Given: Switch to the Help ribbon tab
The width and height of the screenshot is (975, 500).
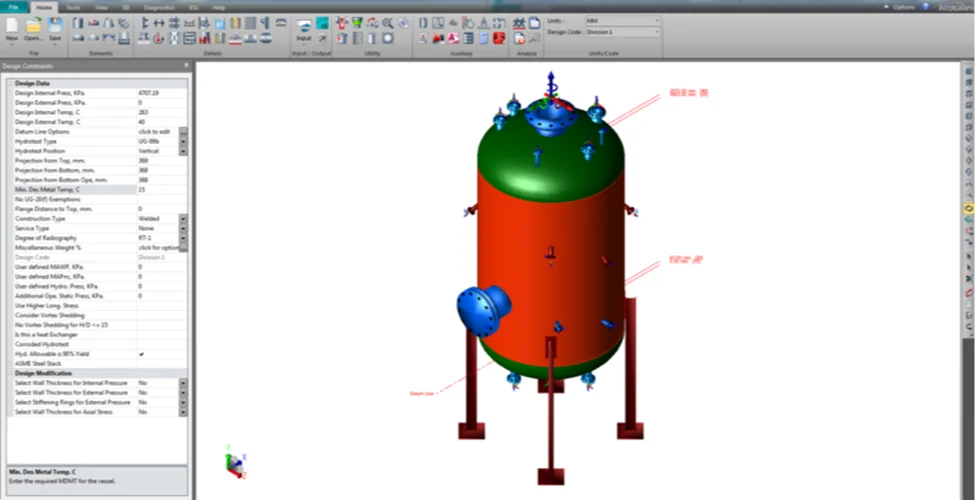Looking at the screenshot, I should pos(219,7).
